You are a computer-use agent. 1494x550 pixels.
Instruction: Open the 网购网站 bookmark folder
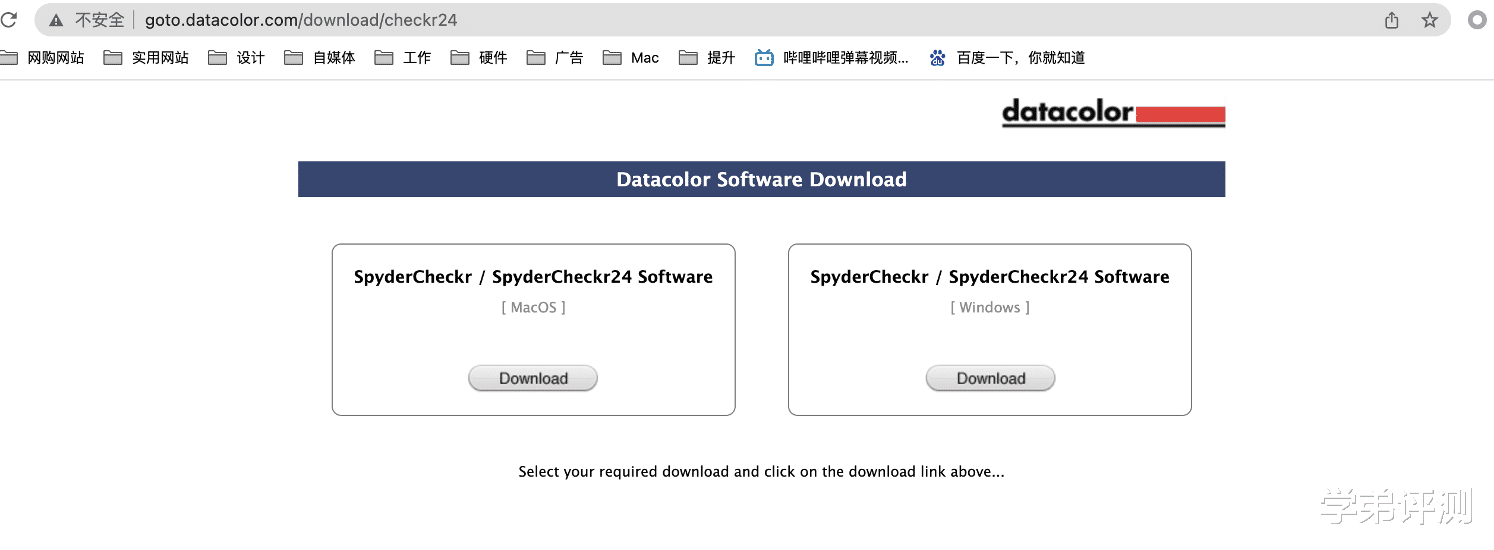click(x=43, y=58)
